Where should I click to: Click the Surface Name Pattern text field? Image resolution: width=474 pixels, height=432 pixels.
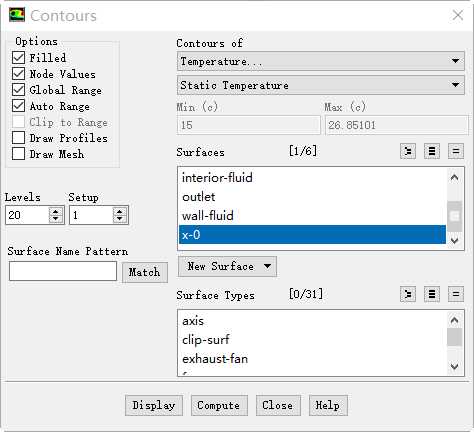63,271
